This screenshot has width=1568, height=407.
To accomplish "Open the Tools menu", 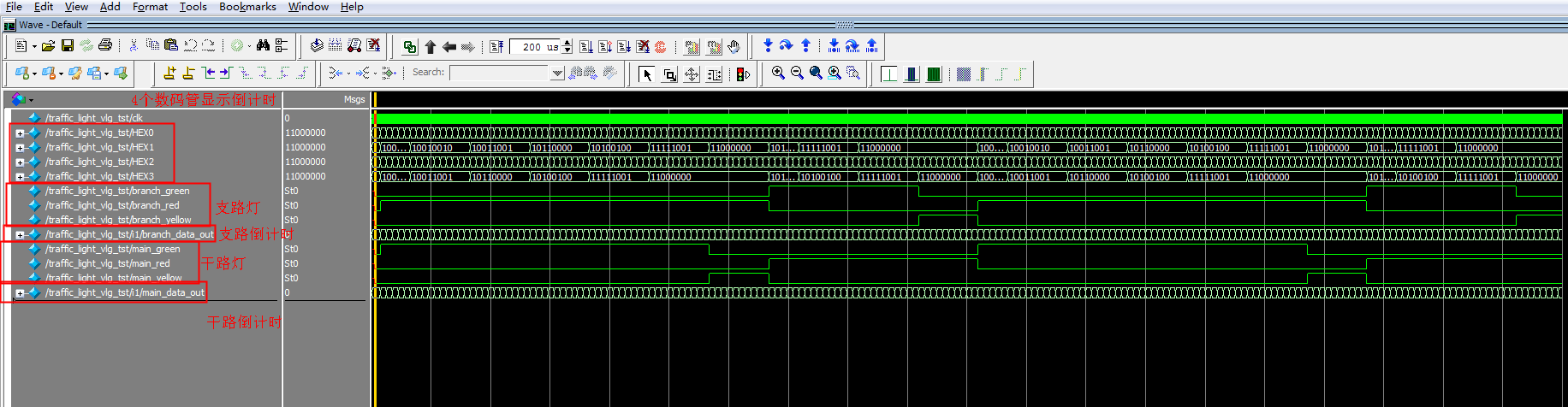I will 193,6.
